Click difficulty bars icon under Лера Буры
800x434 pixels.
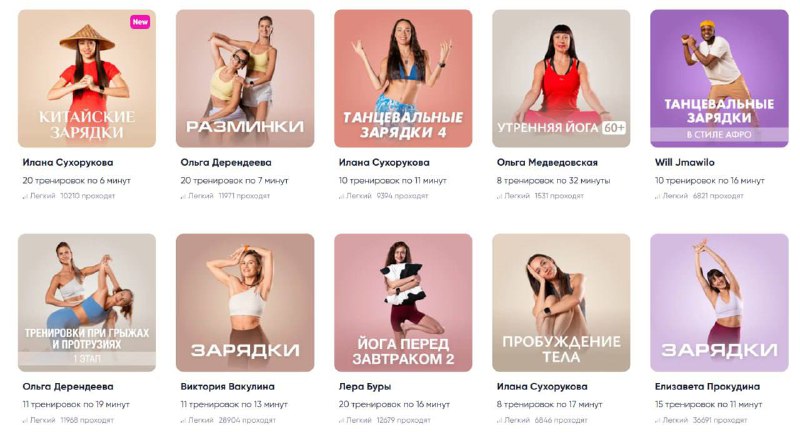pyautogui.click(x=341, y=421)
